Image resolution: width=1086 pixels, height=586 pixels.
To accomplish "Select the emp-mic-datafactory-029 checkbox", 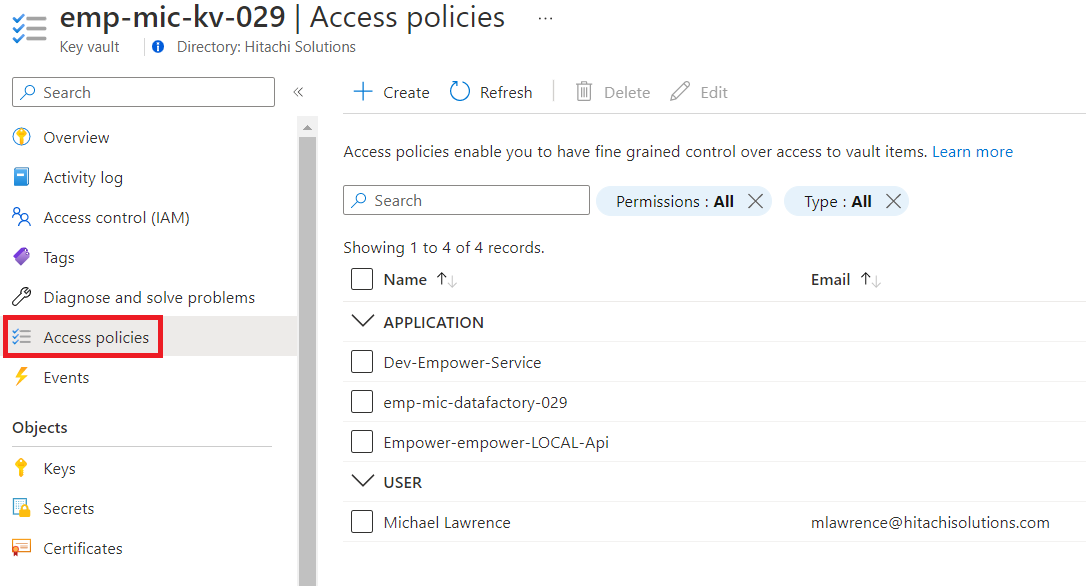I will [x=362, y=402].
